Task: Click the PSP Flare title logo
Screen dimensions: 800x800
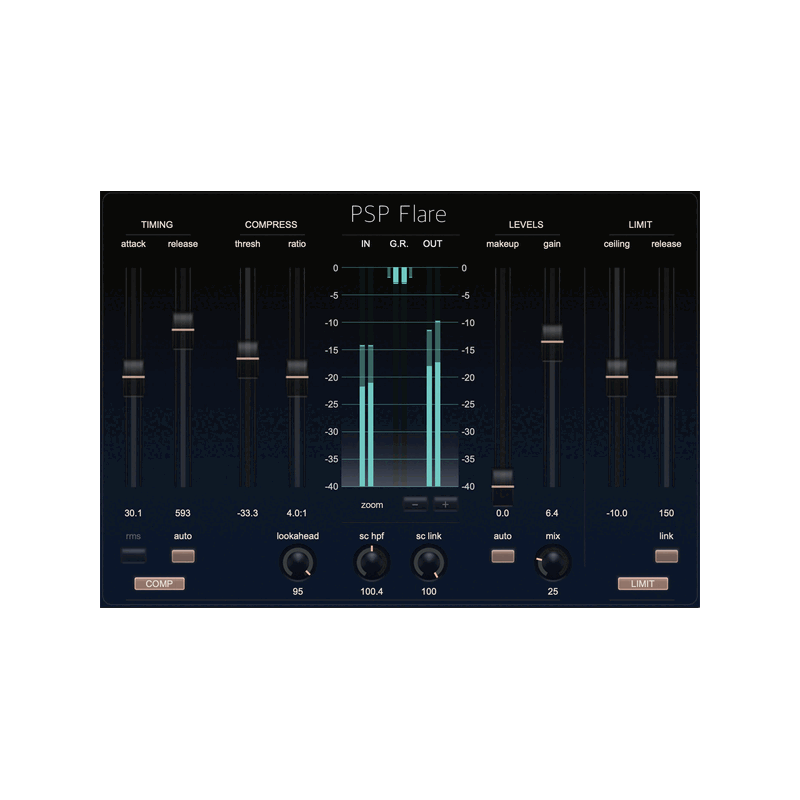Action: click(x=398, y=214)
